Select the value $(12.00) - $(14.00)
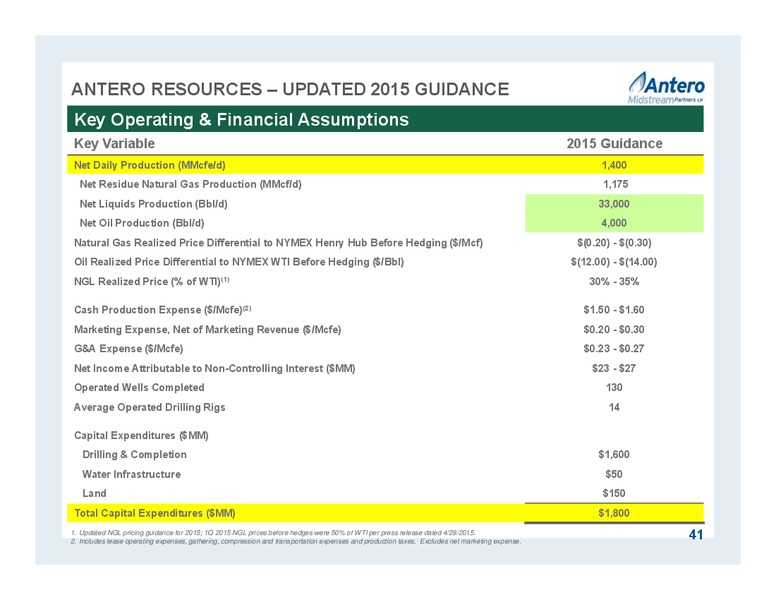The width and height of the screenshot is (776, 600). coord(614,262)
